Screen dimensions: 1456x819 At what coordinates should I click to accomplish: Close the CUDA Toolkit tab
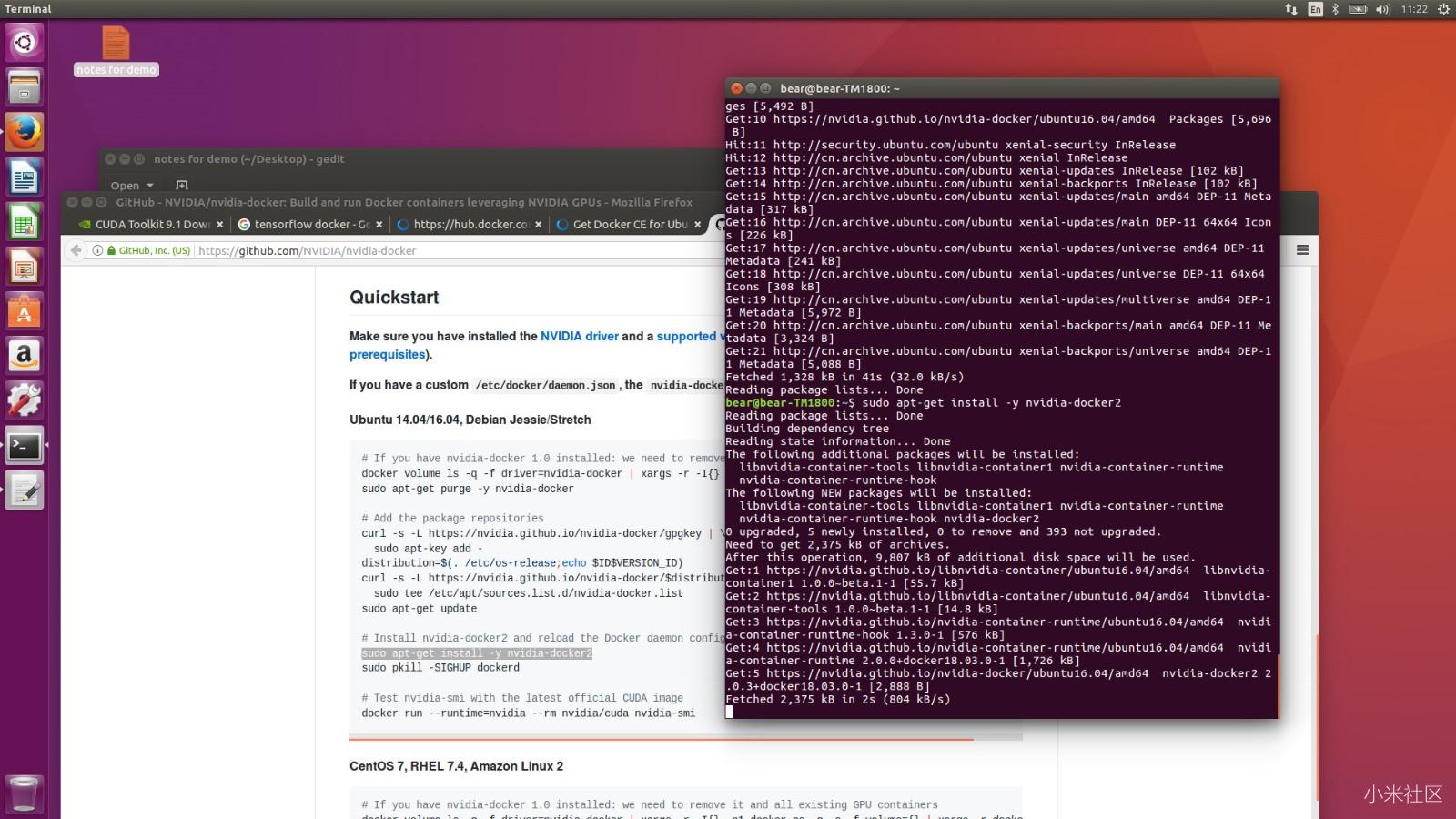219,224
